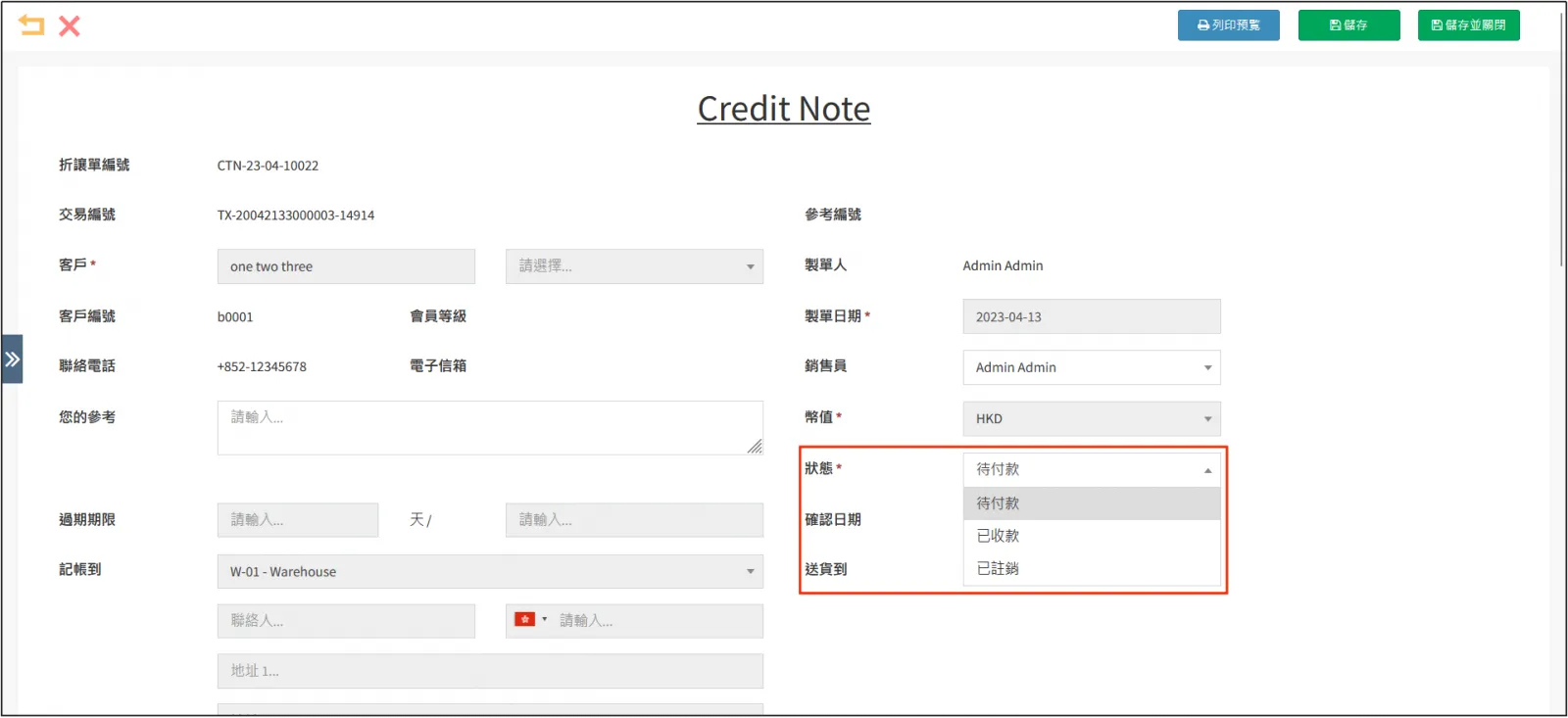Open the 銷售員 Admin Admin dropdown
Image resolution: width=1568 pixels, height=718 pixels.
[x=1091, y=367]
